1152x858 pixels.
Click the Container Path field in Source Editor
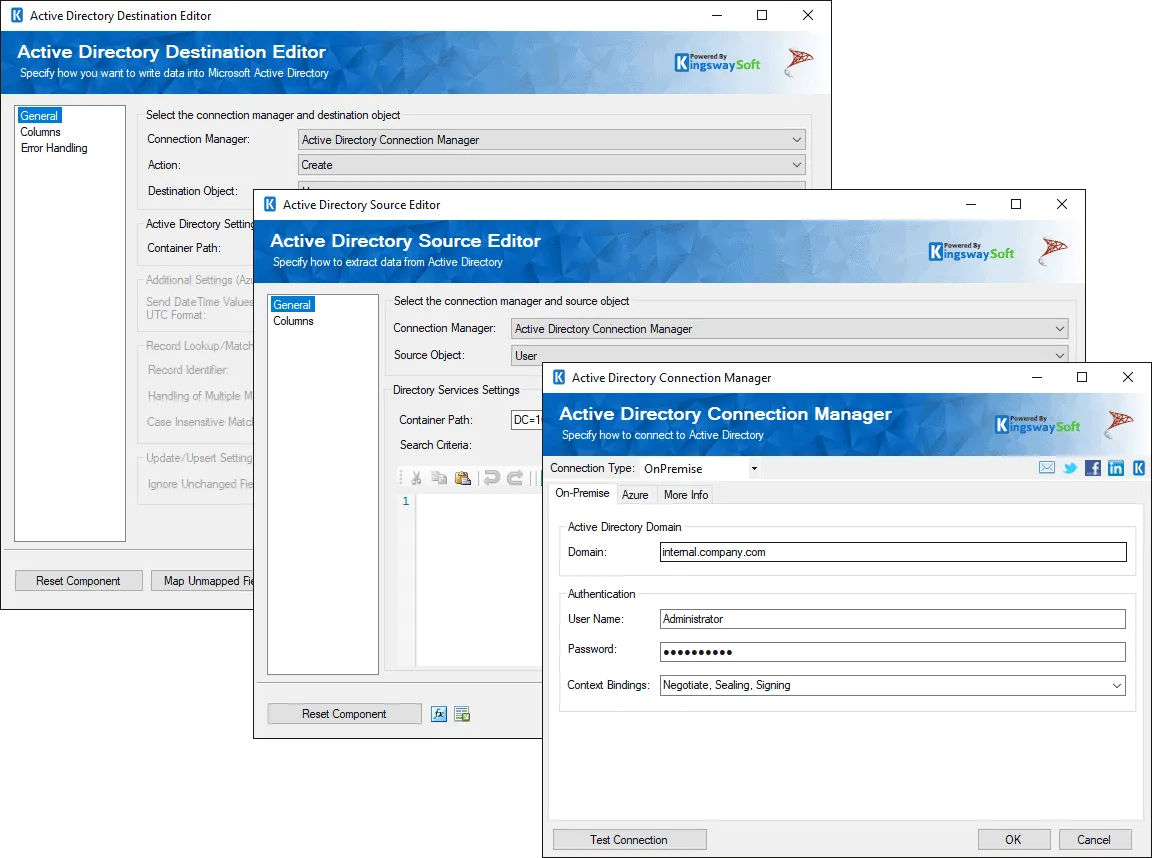(x=527, y=420)
